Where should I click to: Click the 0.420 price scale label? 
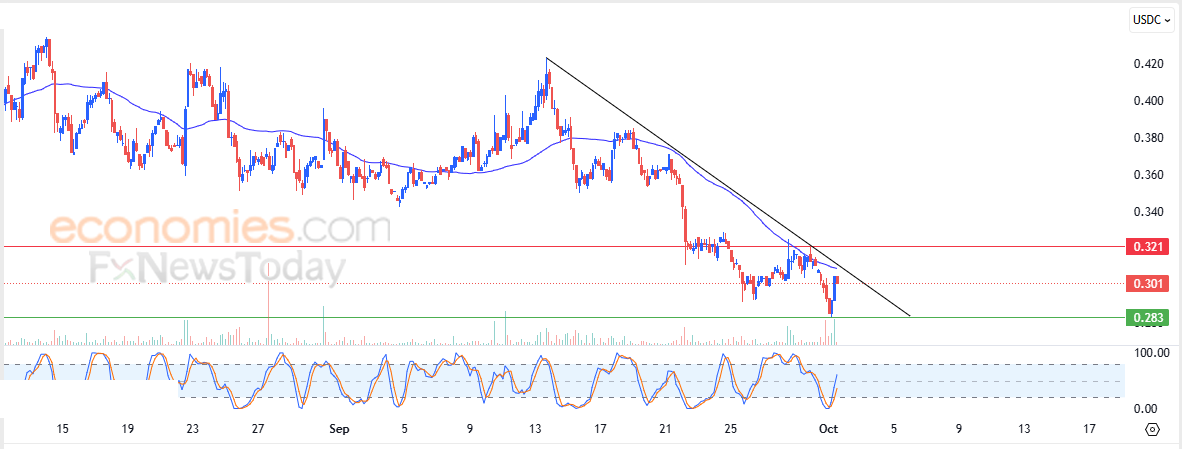pyautogui.click(x=1148, y=64)
